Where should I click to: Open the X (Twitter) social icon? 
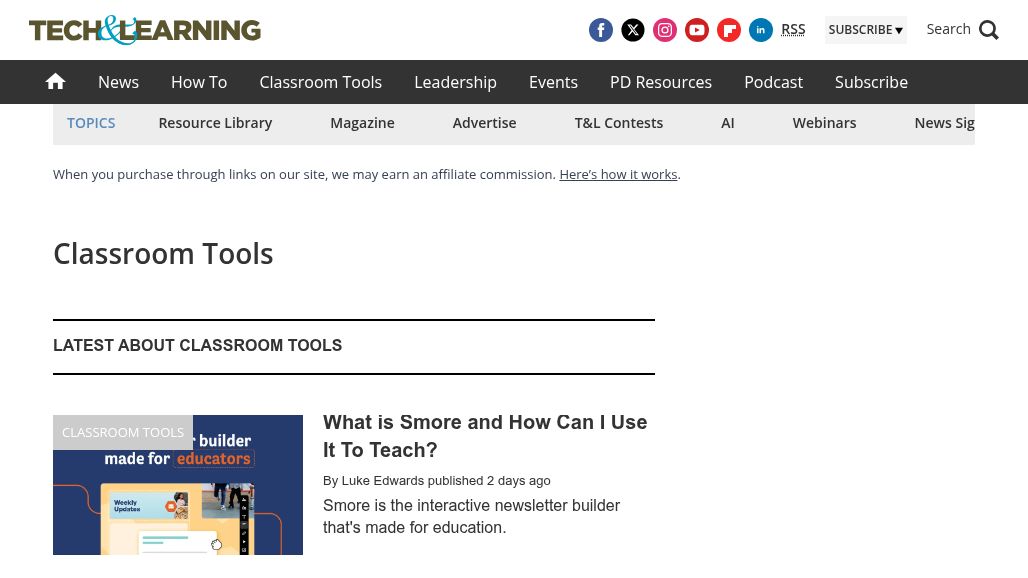(633, 30)
